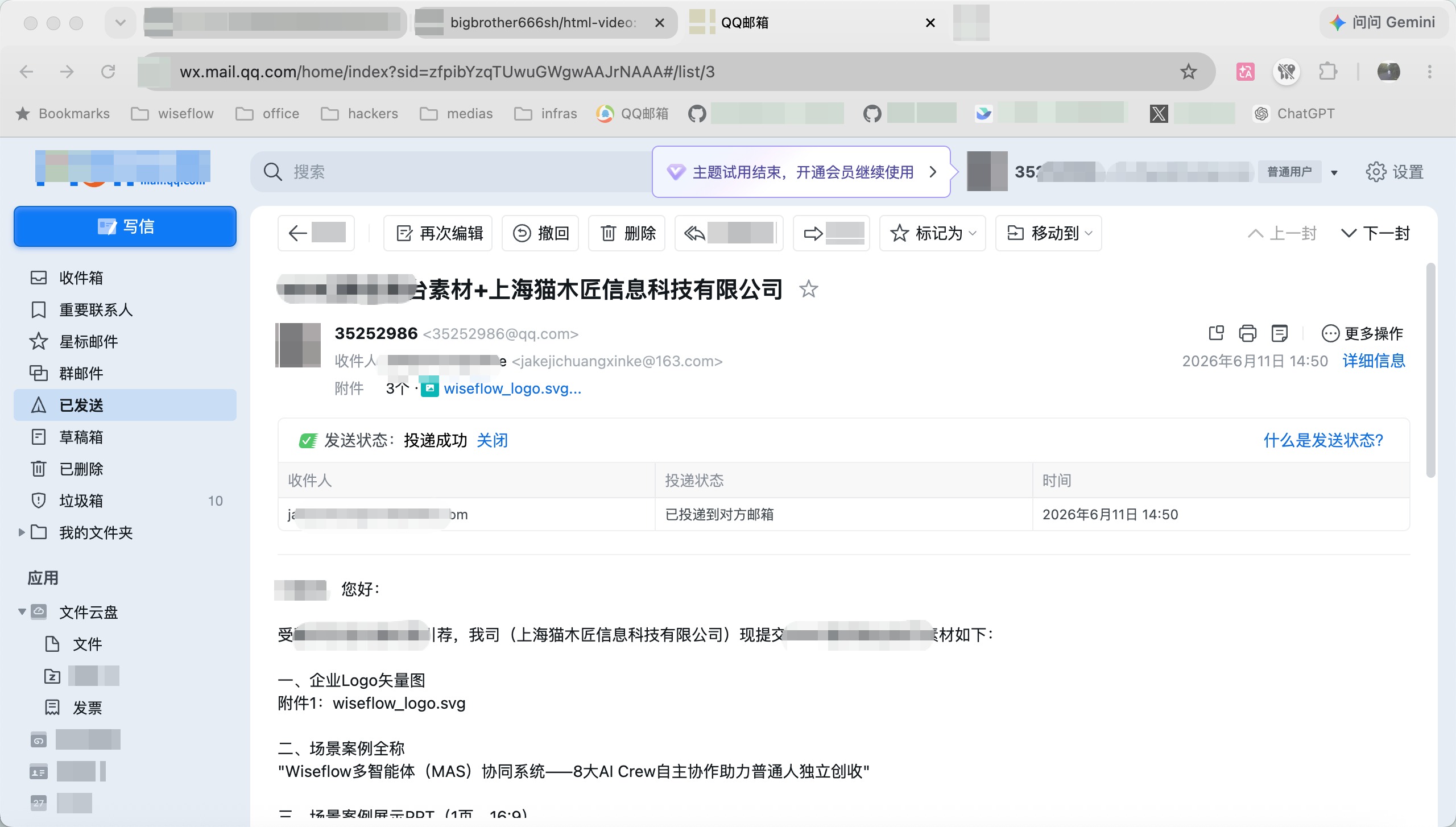1456x827 pixels.
Task: Click the browser forward arrow
Action: (x=67, y=72)
